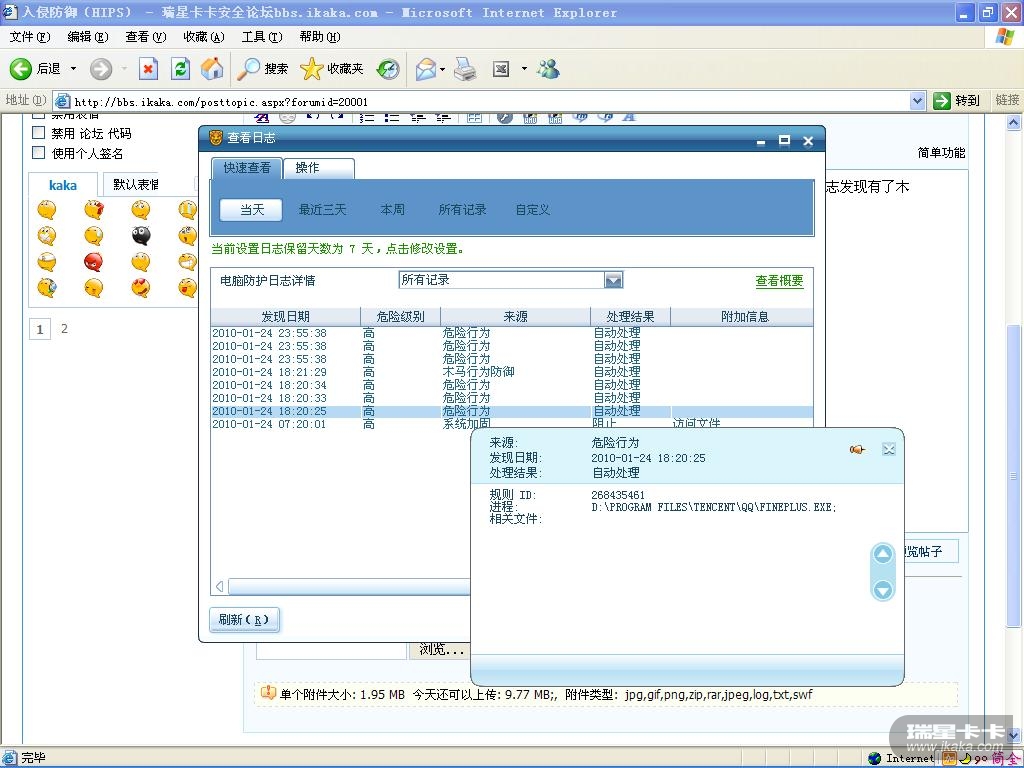The image size is (1024, 768).
Task: Insert the black-faced emoticon
Action: pos(141,236)
